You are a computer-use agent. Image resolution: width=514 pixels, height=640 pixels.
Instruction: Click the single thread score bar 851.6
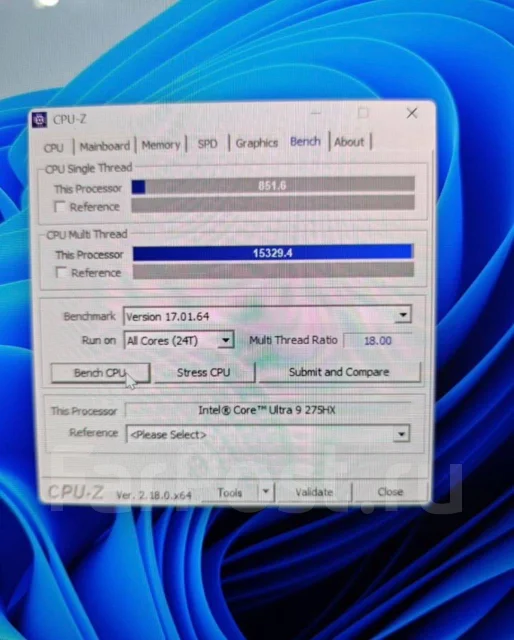273,186
